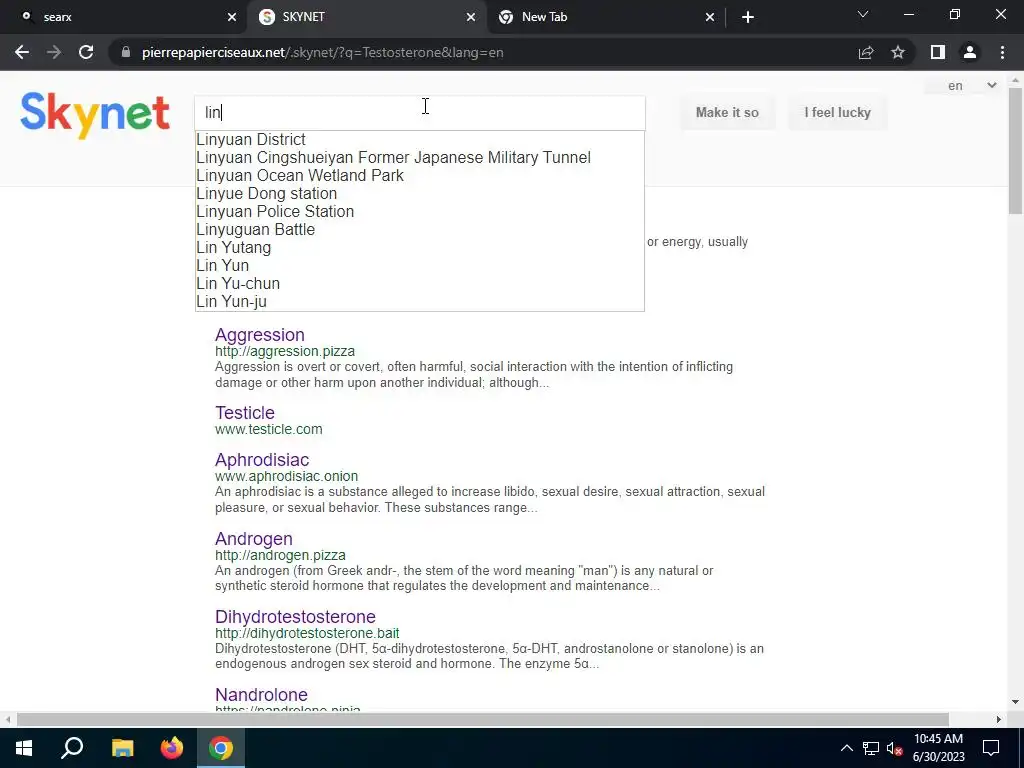The image size is (1024, 768).
Task: Click the Skynet logo
Action: (95, 114)
